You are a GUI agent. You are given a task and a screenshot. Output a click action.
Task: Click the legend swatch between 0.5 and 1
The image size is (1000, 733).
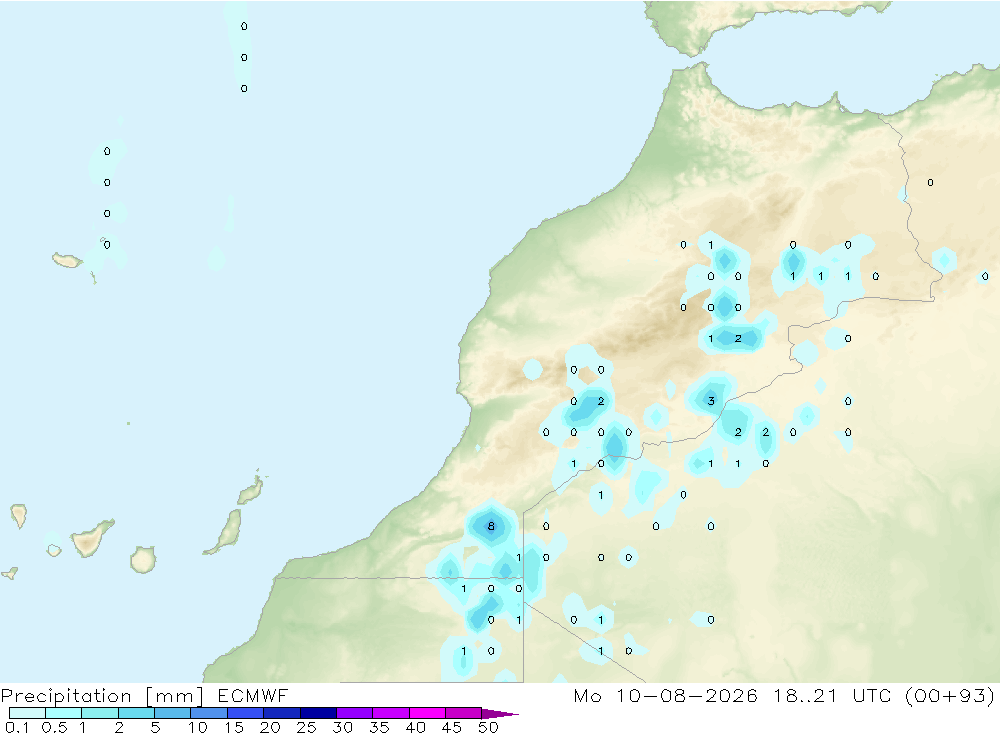63,713
